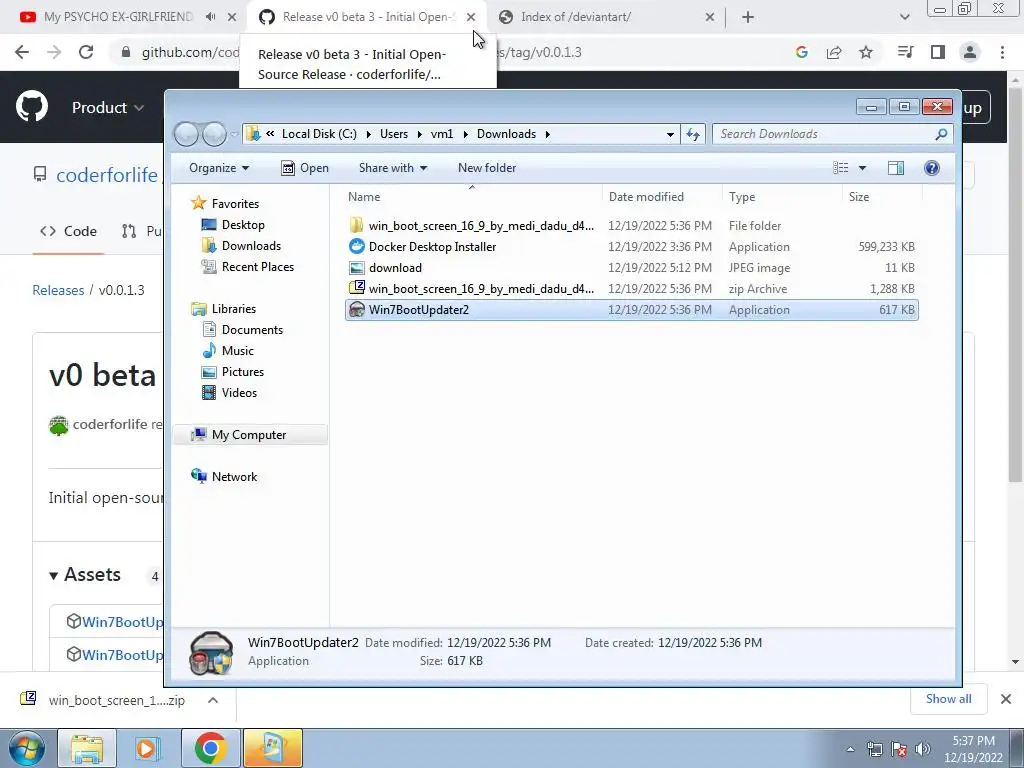Open Chrome side panel icon

(x=938, y=52)
